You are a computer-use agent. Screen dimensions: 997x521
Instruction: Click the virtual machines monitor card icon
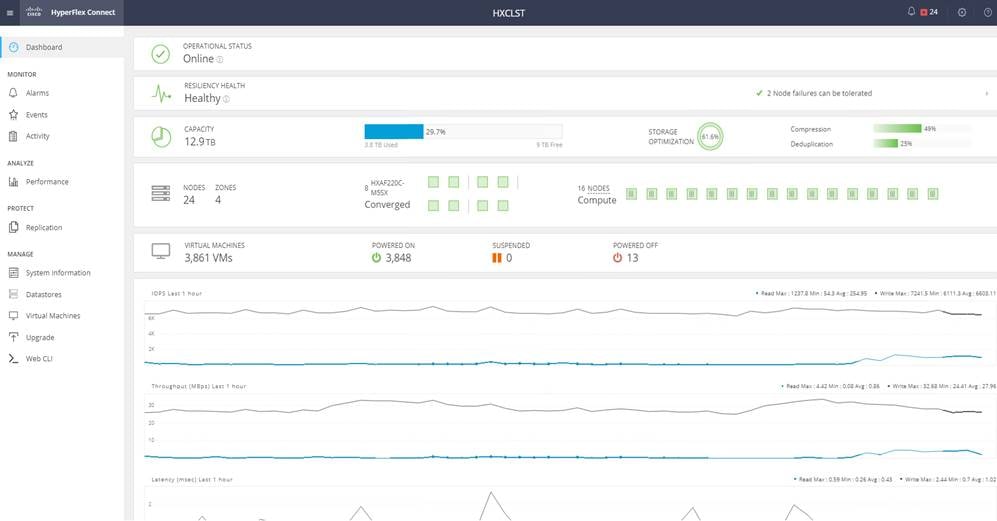(x=161, y=251)
